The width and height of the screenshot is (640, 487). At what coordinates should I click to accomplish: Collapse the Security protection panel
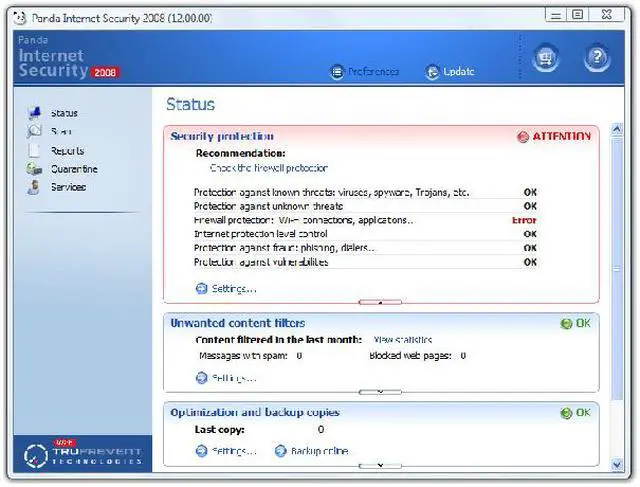pos(380,301)
